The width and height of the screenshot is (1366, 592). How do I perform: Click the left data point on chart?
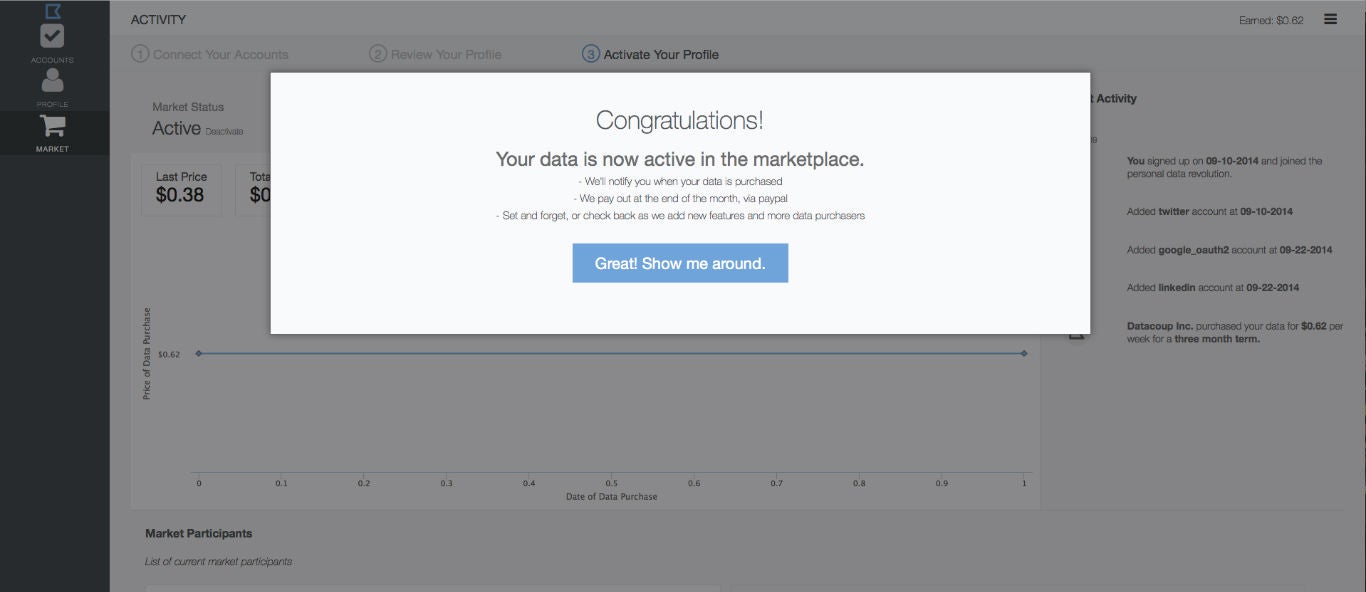coord(199,353)
